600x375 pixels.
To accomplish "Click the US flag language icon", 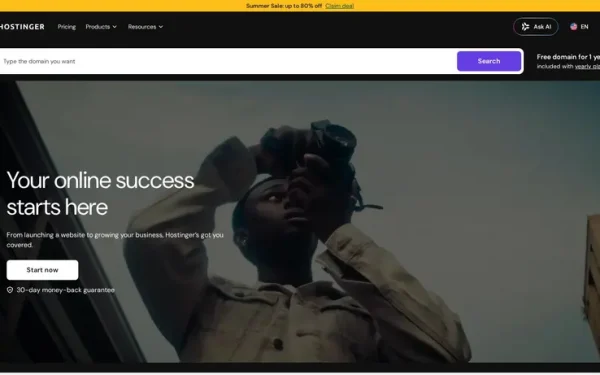I will (573, 27).
